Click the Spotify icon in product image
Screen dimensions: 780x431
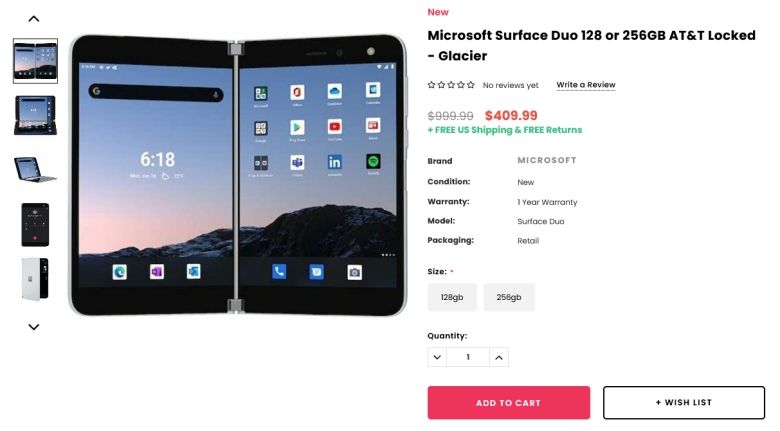point(373,161)
